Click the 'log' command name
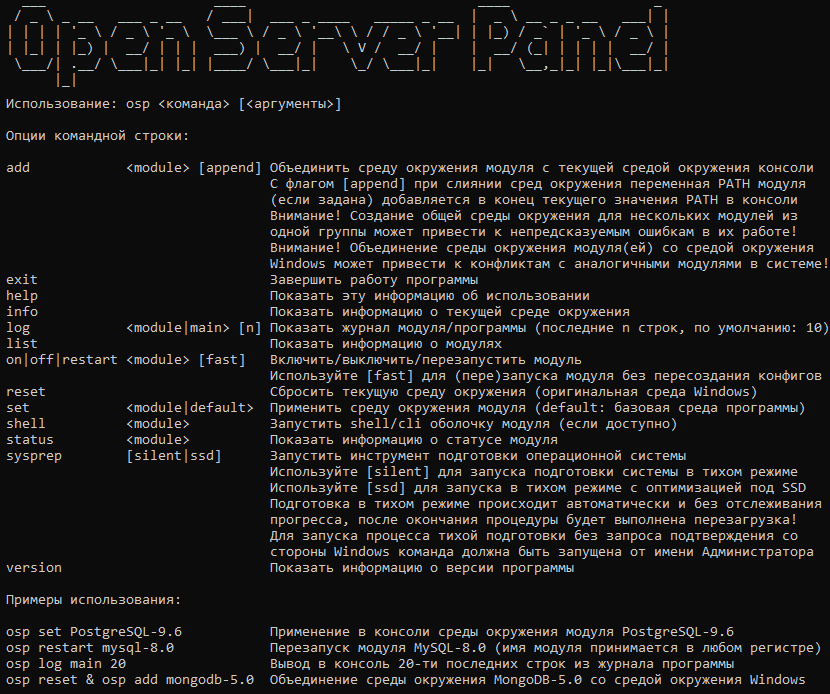This screenshot has width=830, height=694. [18, 328]
